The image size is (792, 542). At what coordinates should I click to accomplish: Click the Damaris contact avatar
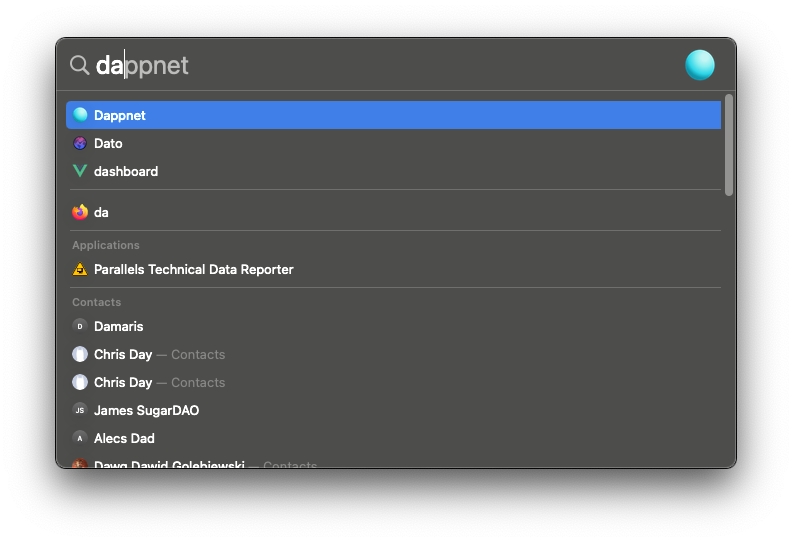(80, 326)
